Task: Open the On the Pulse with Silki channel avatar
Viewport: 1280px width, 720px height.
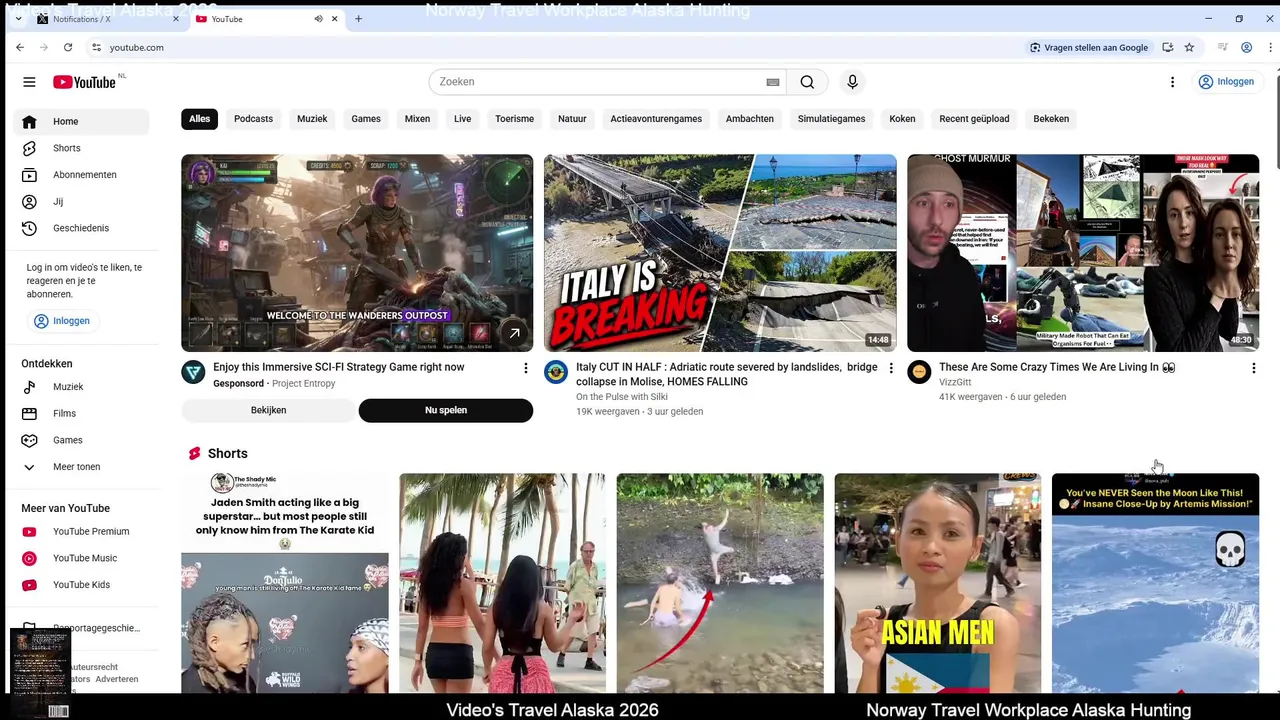Action: point(556,372)
